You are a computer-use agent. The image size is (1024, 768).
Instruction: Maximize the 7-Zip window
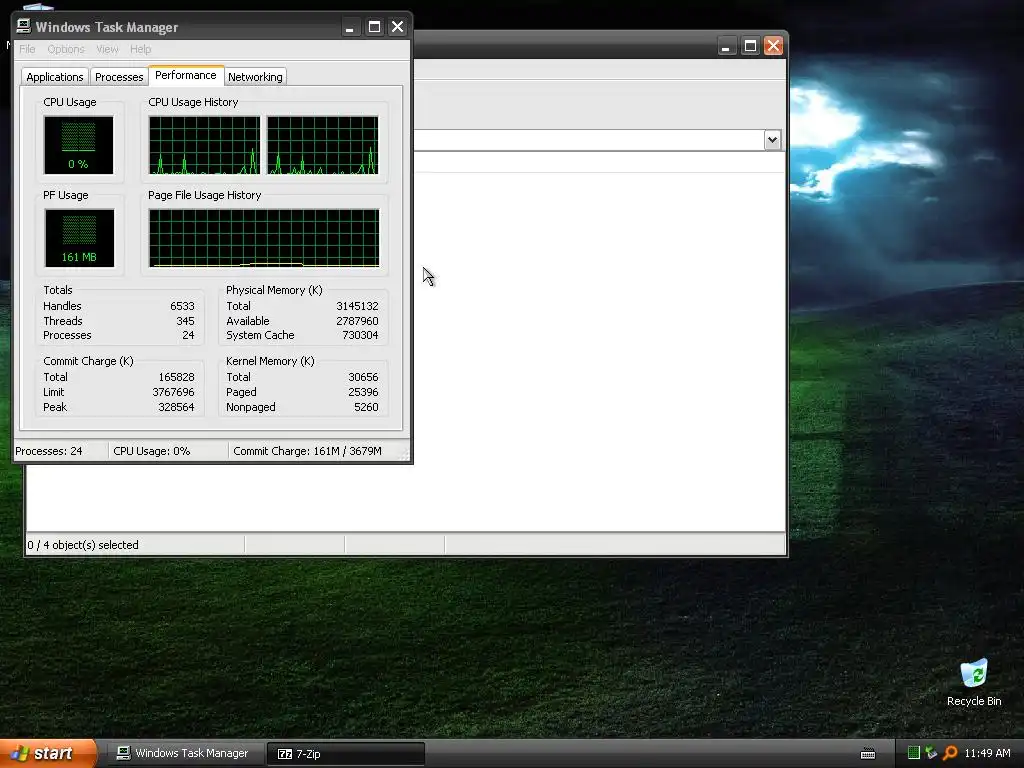(750, 46)
